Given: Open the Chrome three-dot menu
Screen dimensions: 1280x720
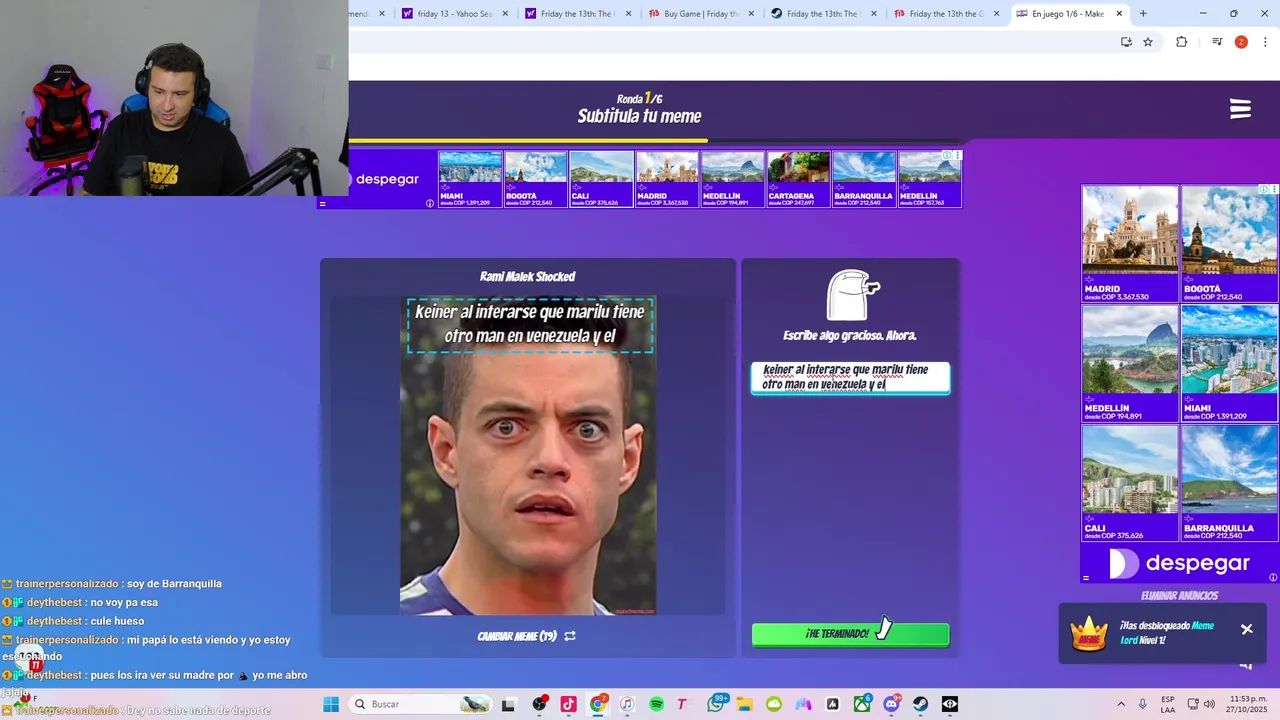Looking at the screenshot, I should coord(1265,42).
